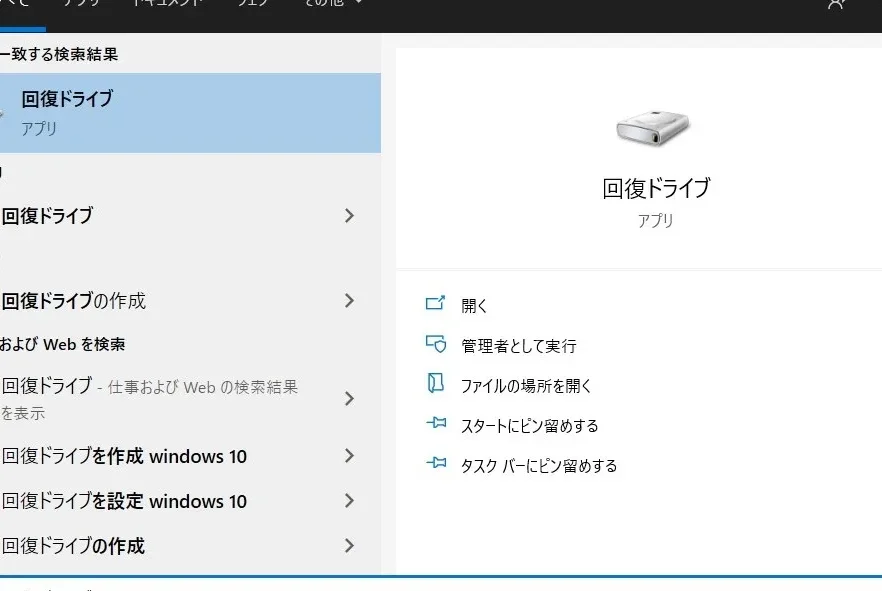Image resolution: width=882 pixels, height=591 pixels.
Task: Switch to the ウェブ filter tab
Action: click(252, 4)
